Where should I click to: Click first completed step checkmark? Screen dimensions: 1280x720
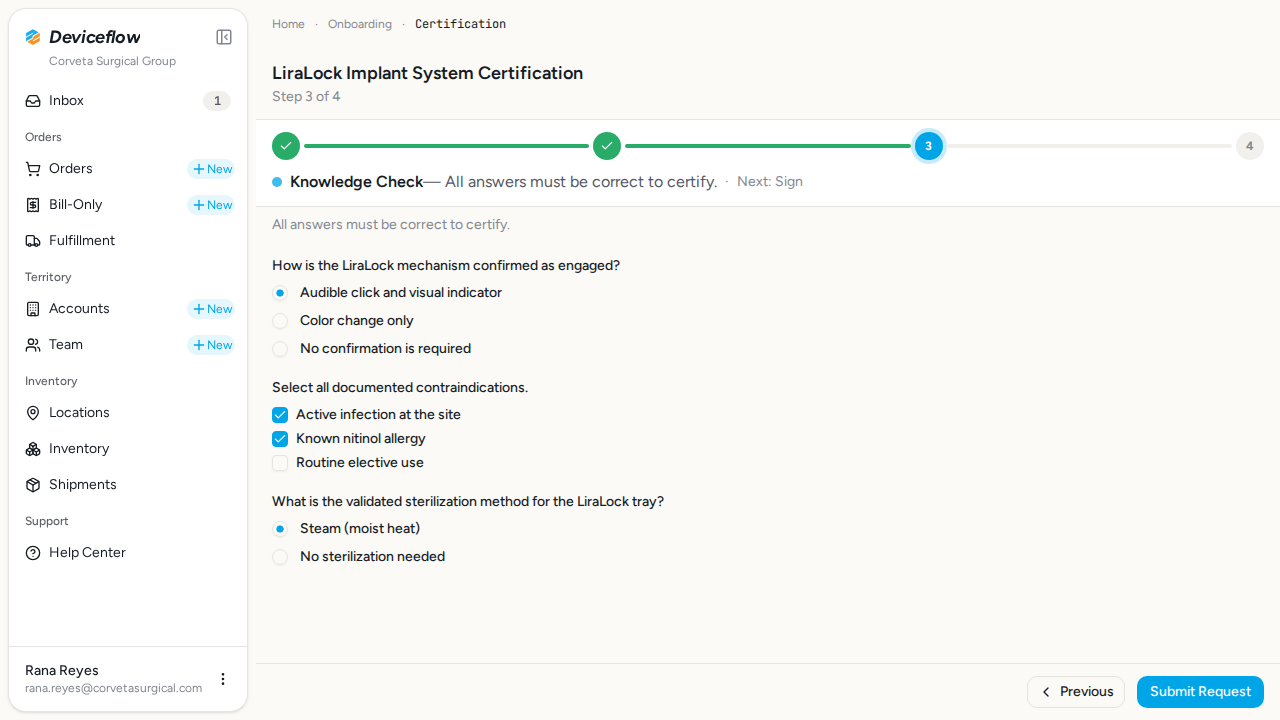(x=286, y=146)
